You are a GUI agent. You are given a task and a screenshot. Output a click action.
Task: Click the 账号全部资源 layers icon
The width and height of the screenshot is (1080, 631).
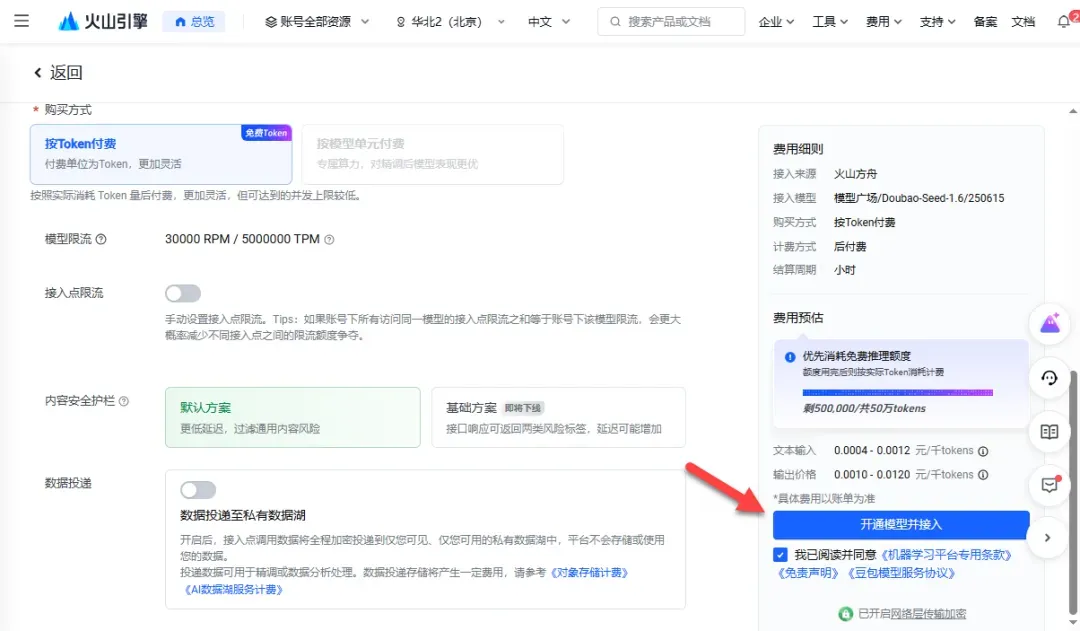click(x=271, y=22)
